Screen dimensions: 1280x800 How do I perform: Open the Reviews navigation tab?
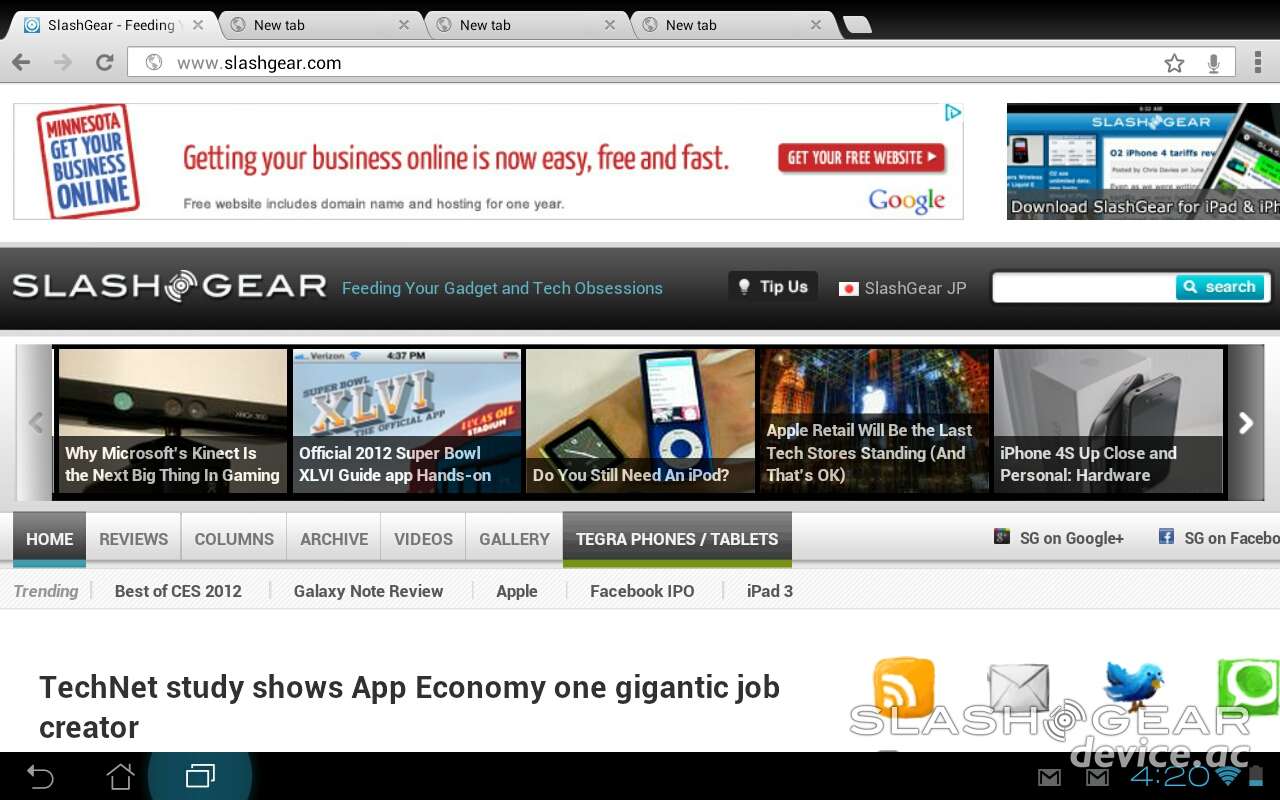133,539
